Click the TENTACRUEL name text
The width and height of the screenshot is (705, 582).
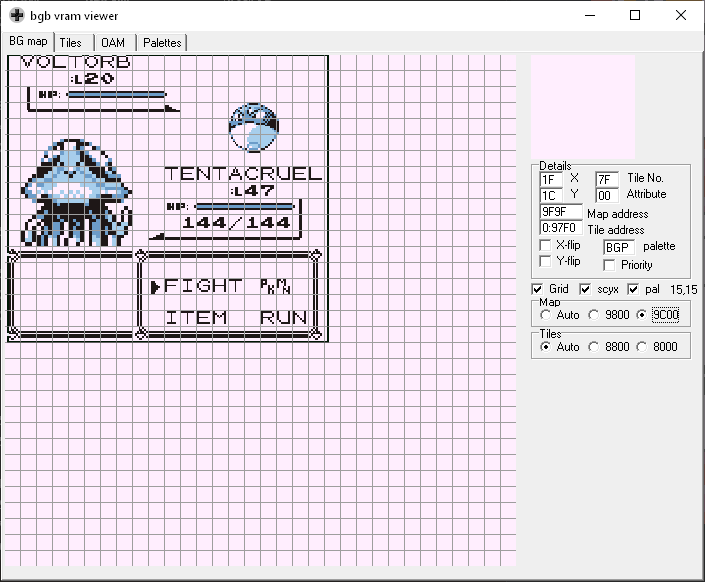pos(243,174)
